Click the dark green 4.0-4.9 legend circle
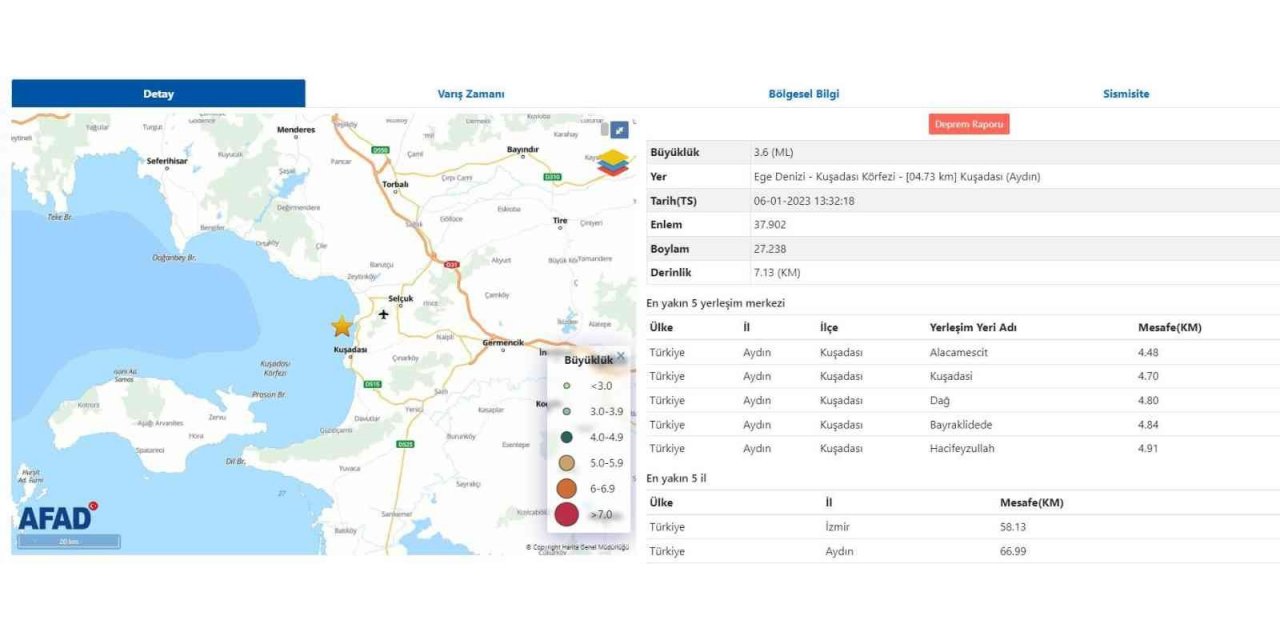 (567, 437)
